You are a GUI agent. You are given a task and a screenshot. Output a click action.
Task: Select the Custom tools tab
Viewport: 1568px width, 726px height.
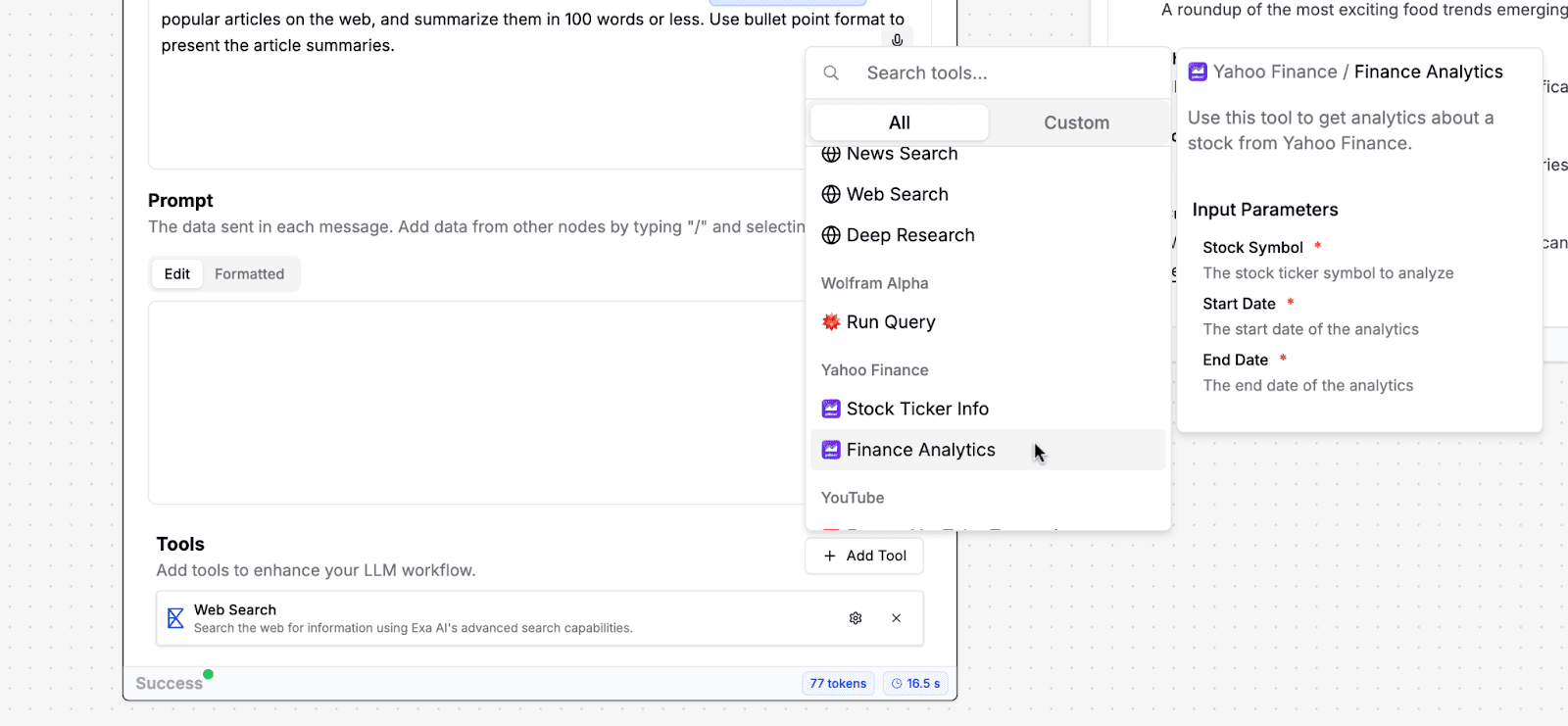coord(1076,122)
